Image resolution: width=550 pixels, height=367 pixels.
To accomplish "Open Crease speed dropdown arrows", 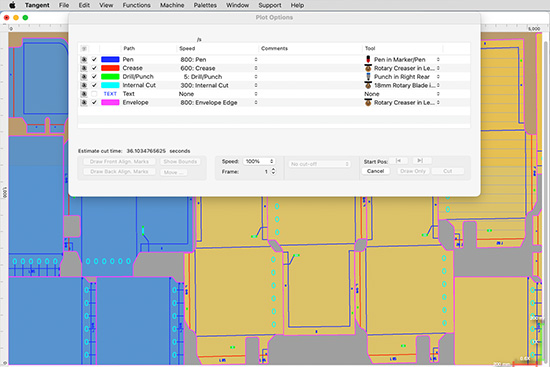I will pyautogui.click(x=256, y=68).
